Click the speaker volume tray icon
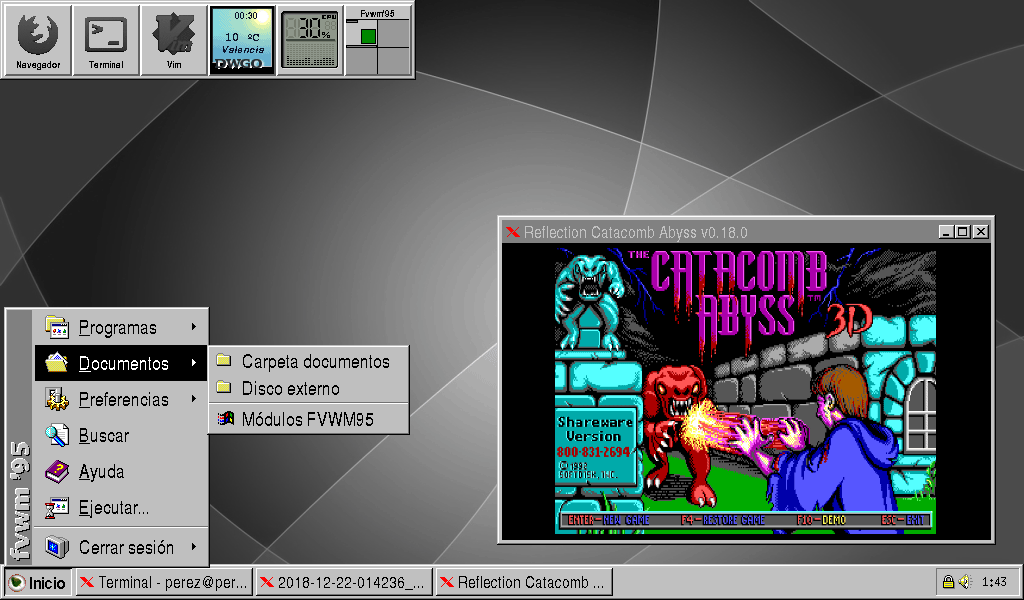Screen dimensions: 1024x600 click(x=965, y=581)
